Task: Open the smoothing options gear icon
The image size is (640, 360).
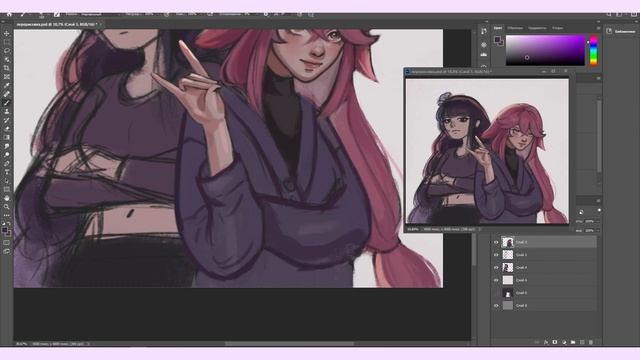Action: point(266,14)
